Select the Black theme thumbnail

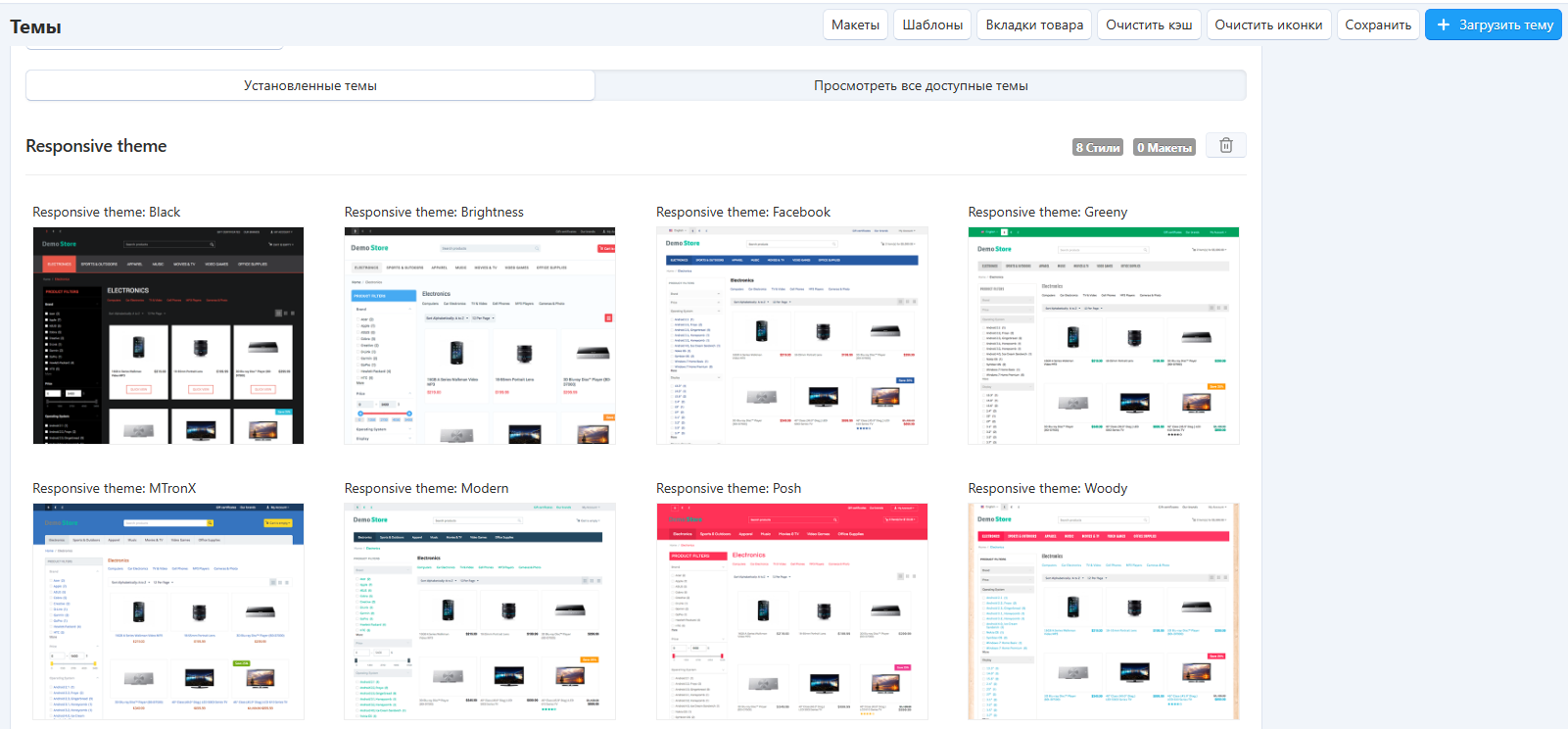click(x=168, y=336)
